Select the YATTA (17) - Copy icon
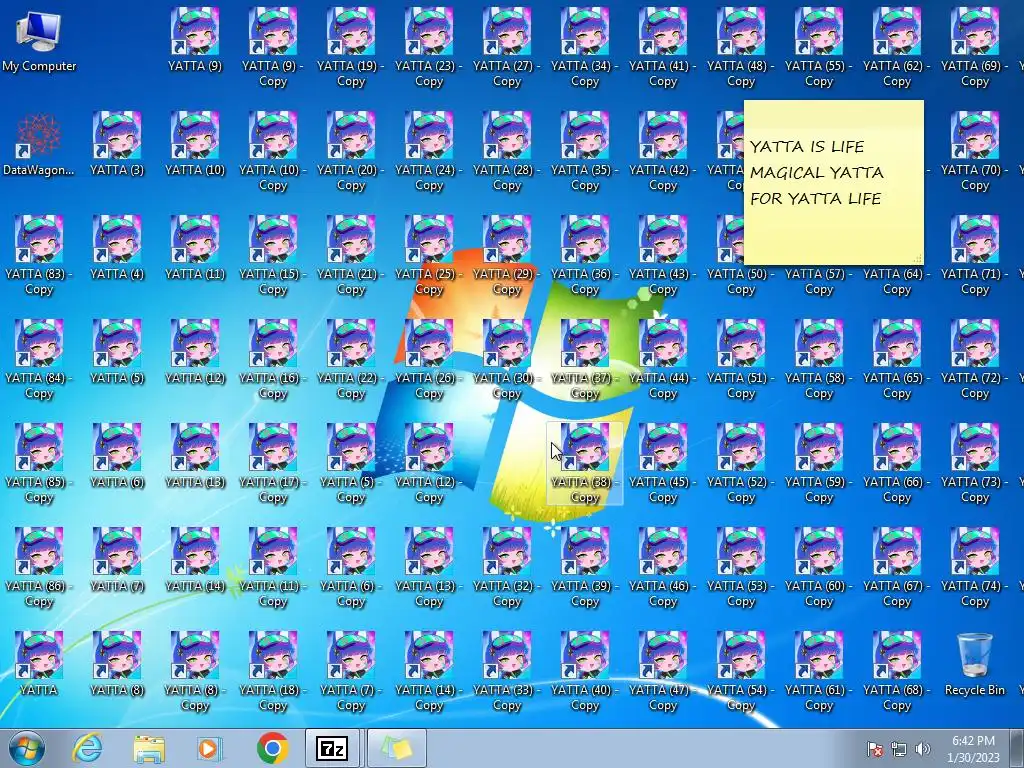Image resolution: width=1024 pixels, height=768 pixels. (272, 463)
